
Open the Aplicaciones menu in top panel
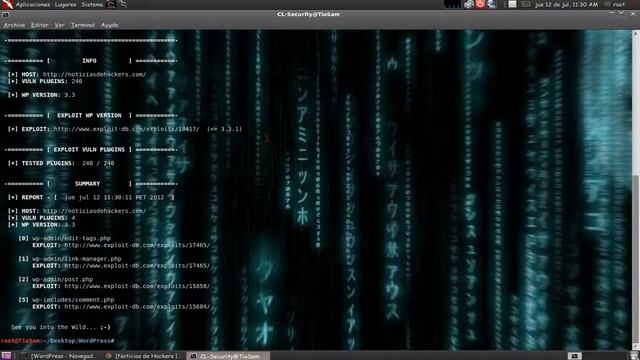(x=33, y=4)
